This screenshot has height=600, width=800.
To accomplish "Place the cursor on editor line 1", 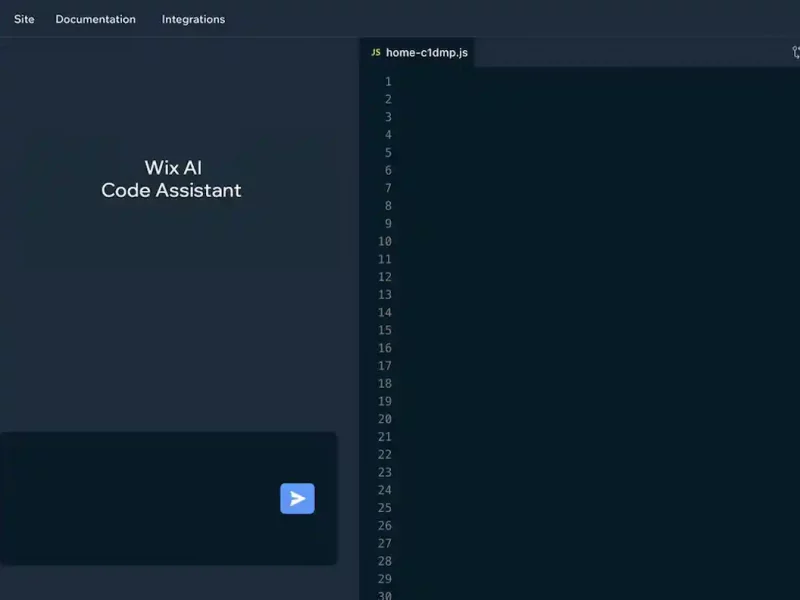I will (x=597, y=82).
